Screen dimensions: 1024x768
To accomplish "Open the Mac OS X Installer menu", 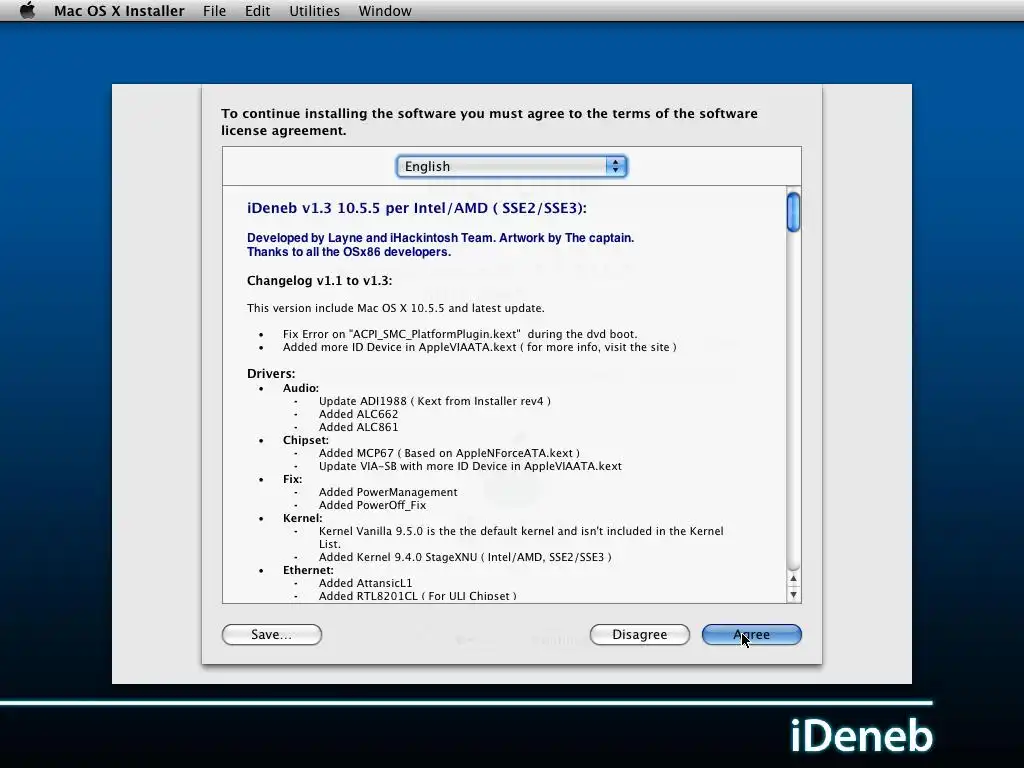I will pyautogui.click(x=119, y=11).
